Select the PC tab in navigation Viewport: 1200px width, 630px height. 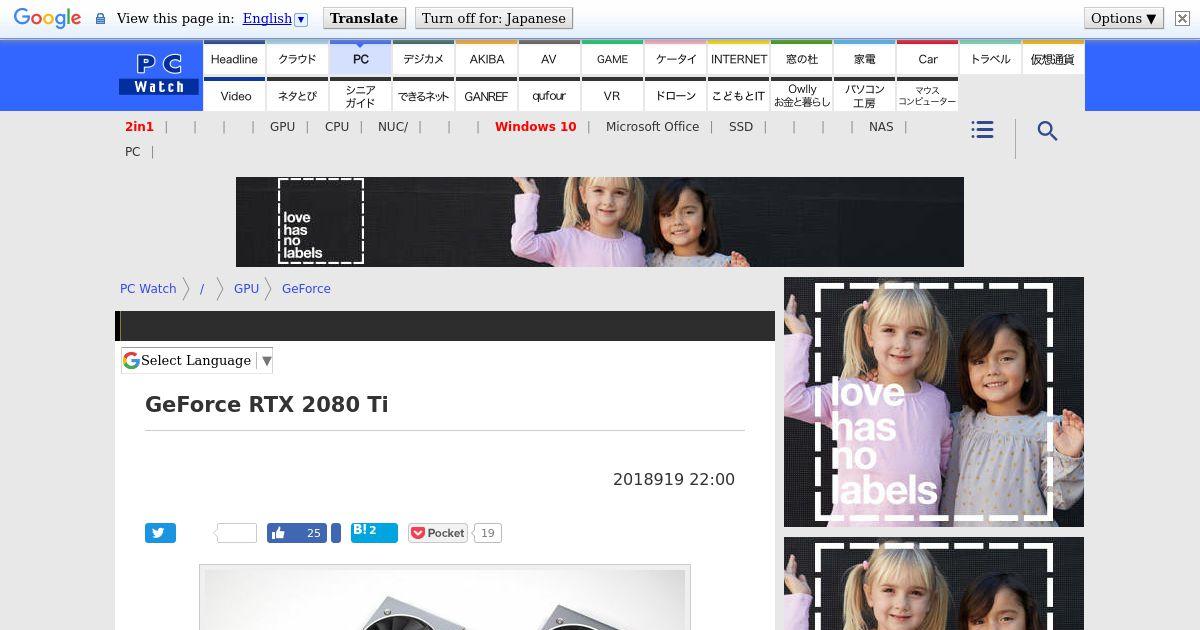pos(360,58)
